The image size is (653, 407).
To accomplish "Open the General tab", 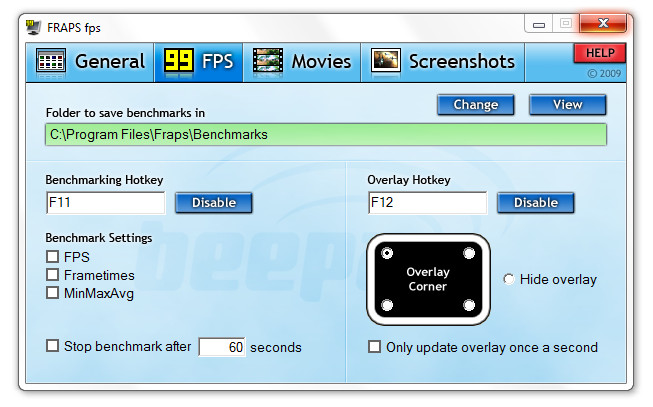I will coord(90,62).
